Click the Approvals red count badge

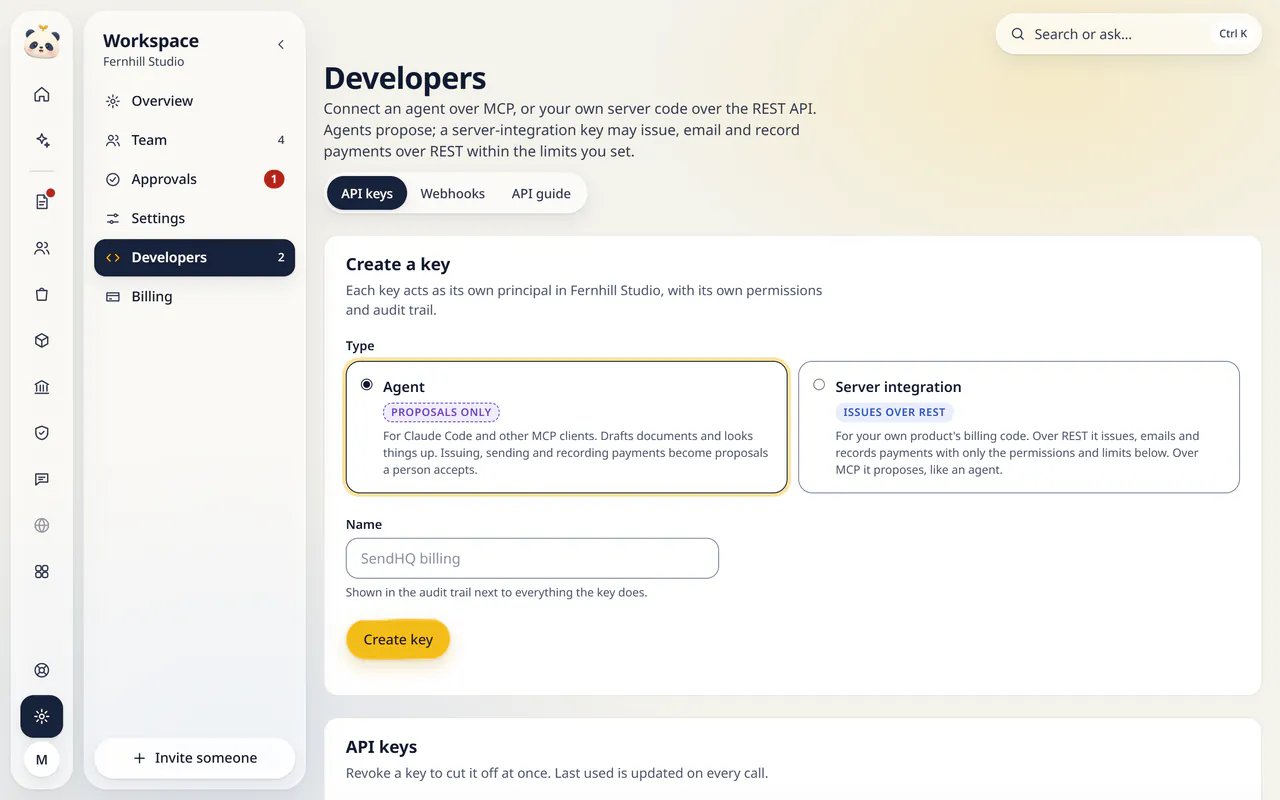274,179
